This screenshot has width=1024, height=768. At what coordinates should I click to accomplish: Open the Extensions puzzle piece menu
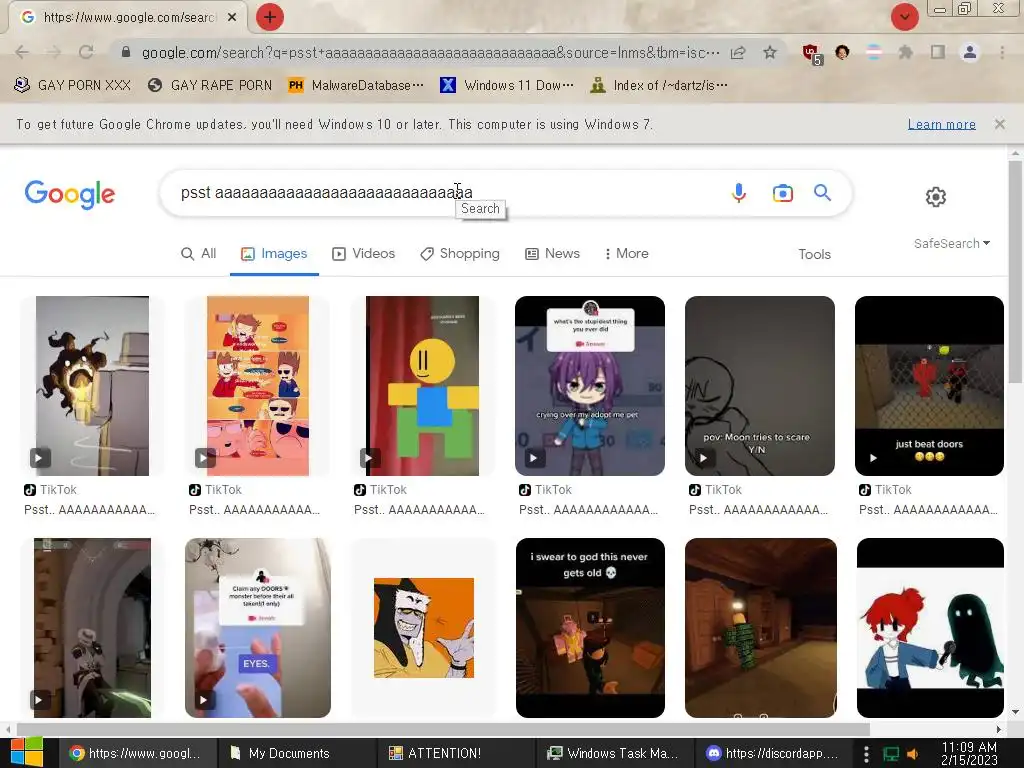pyautogui.click(x=906, y=52)
